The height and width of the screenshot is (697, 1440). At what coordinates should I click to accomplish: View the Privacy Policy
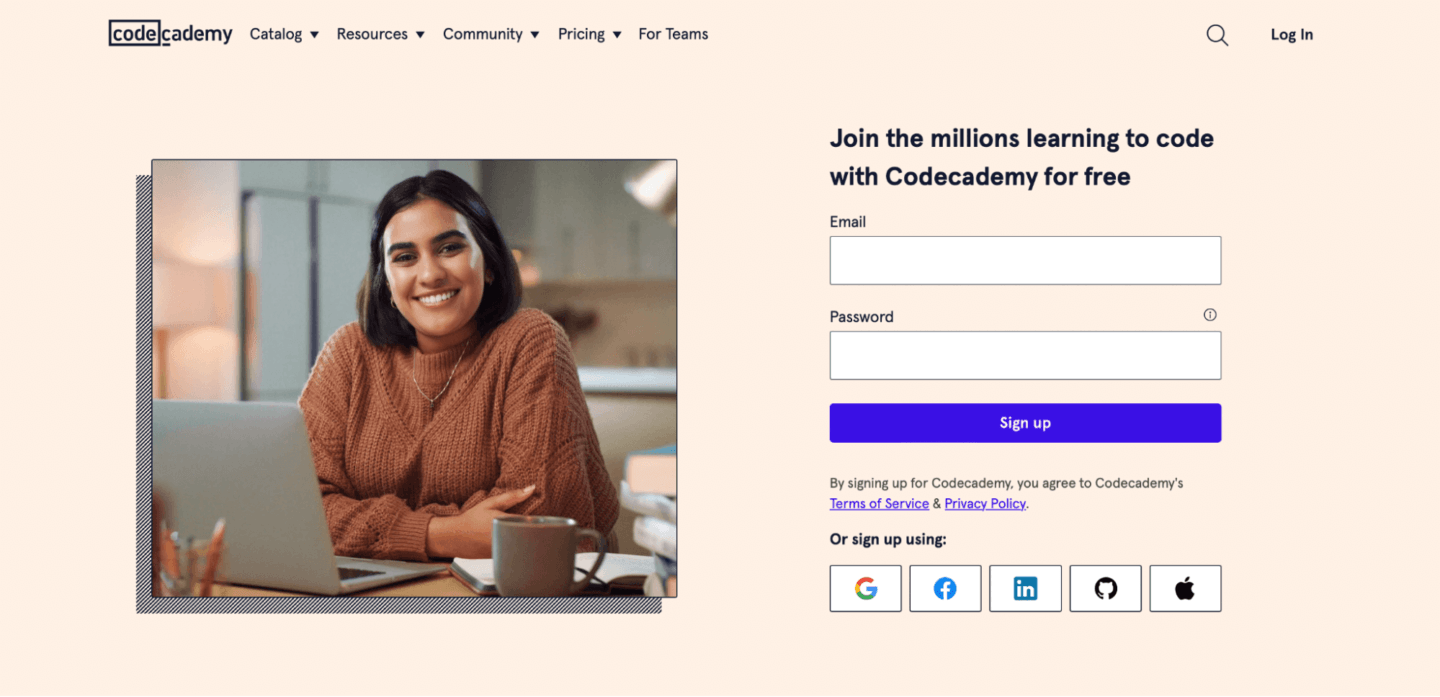pyautogui.click(x=984, y=503)
